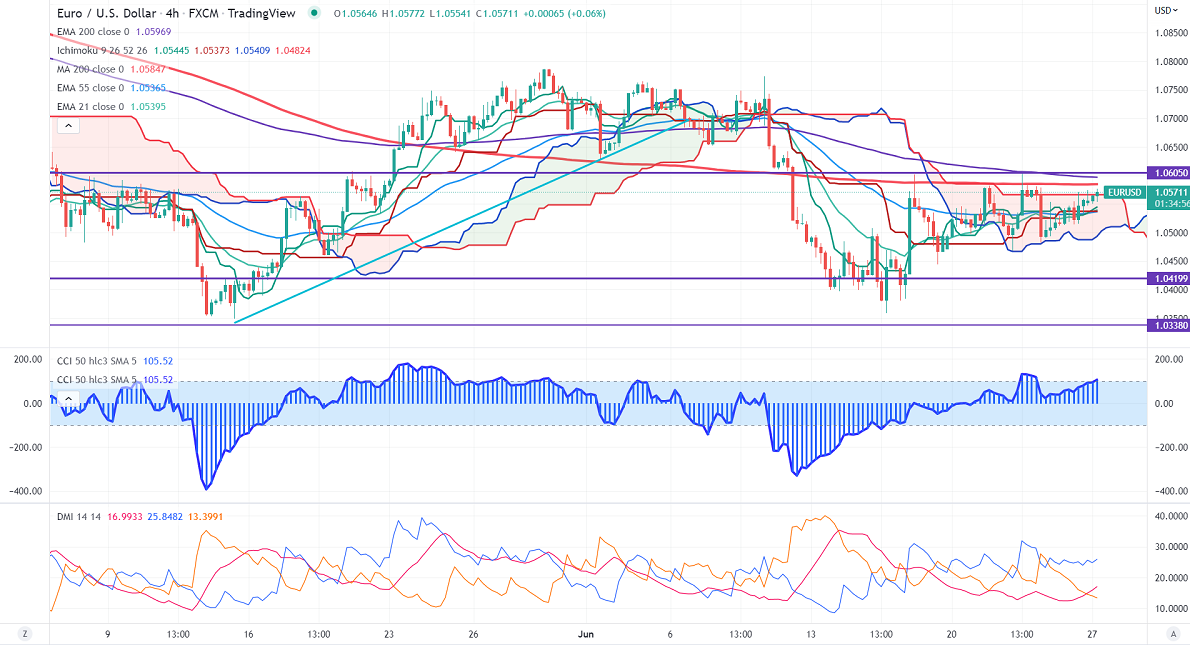Click the 27 date label on the time axis
1190x646 pixels.
pos(1092,635)
